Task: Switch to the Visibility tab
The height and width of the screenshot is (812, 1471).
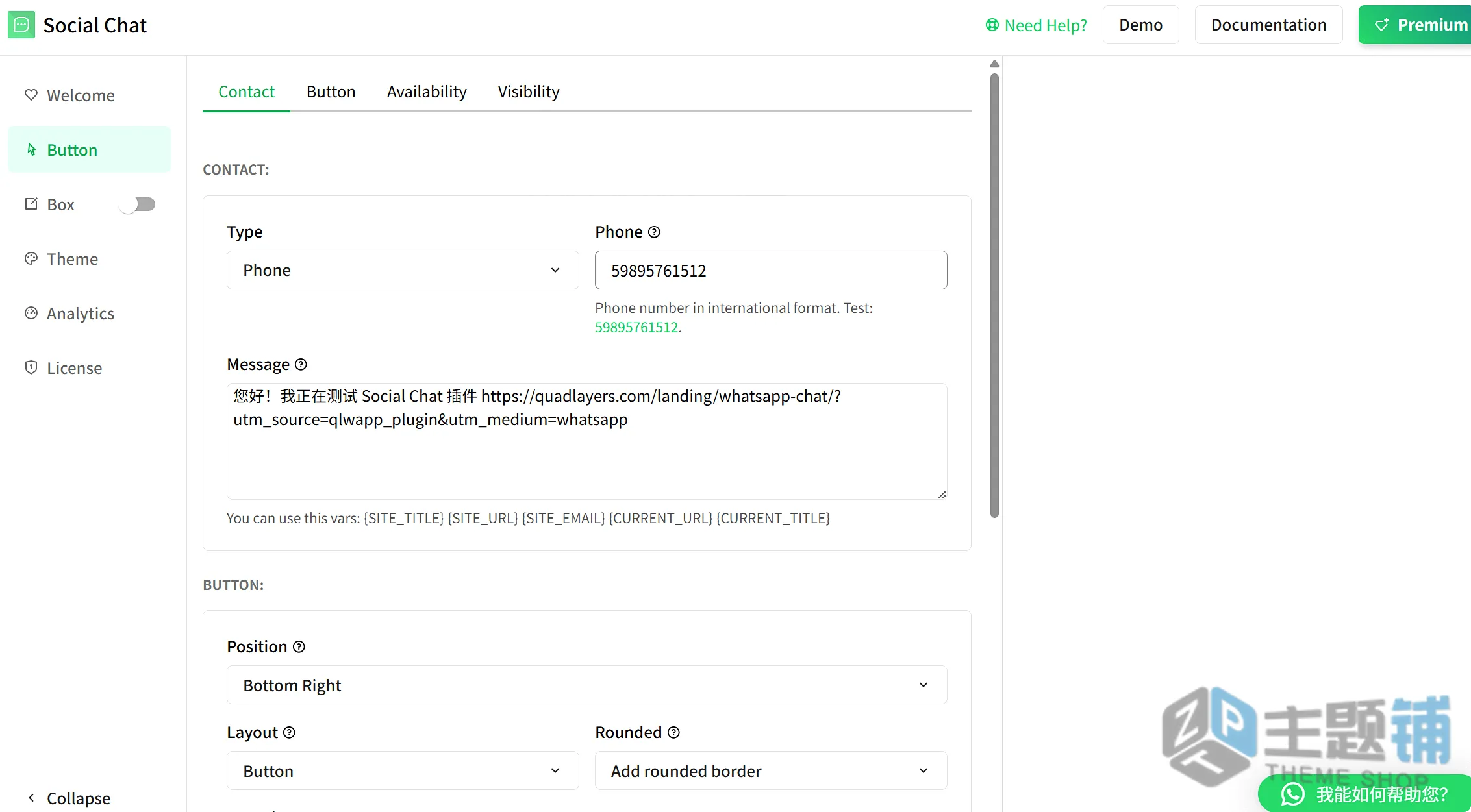Action: click(x=529, y=92)
